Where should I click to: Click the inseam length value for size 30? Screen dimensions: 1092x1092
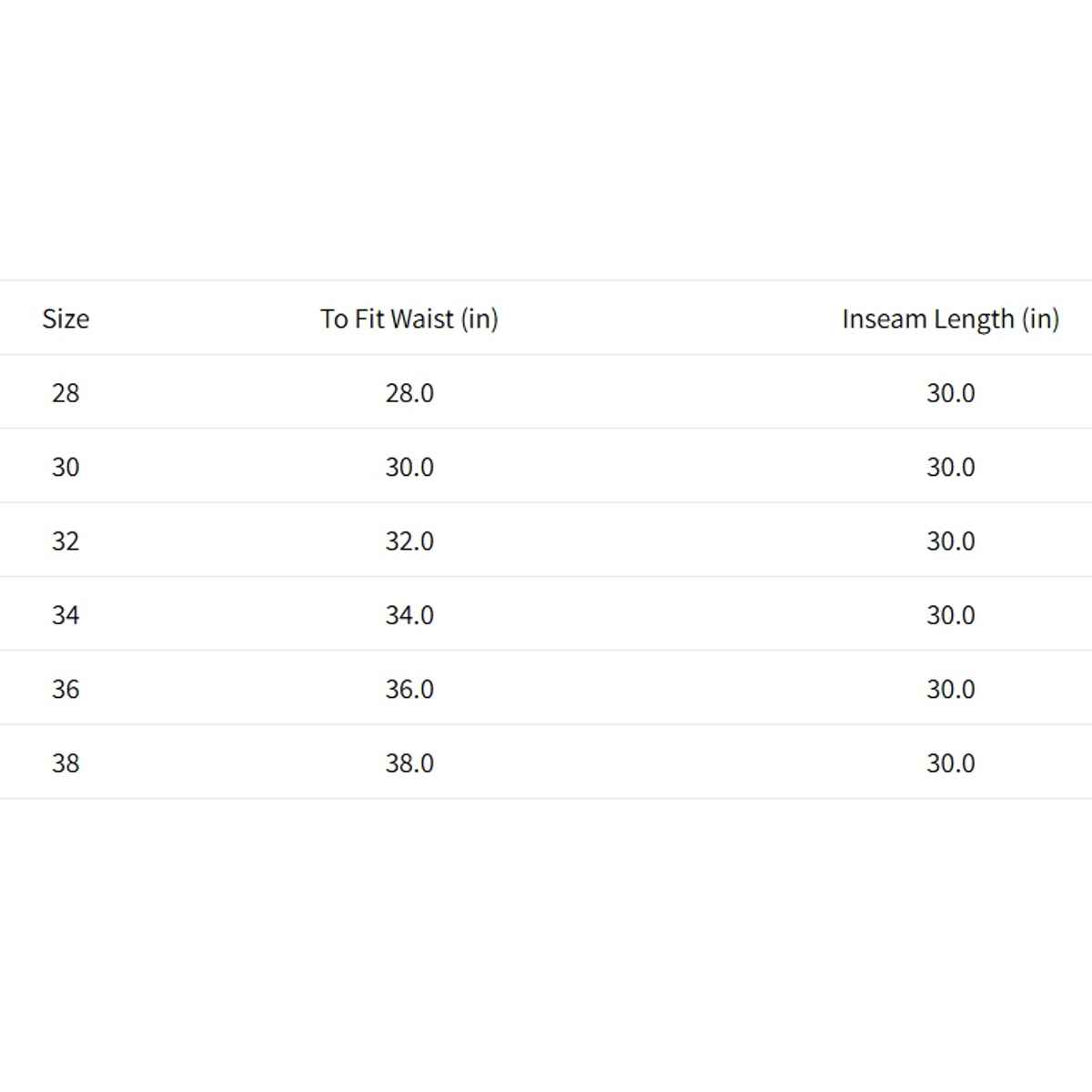tap(950, 467)
